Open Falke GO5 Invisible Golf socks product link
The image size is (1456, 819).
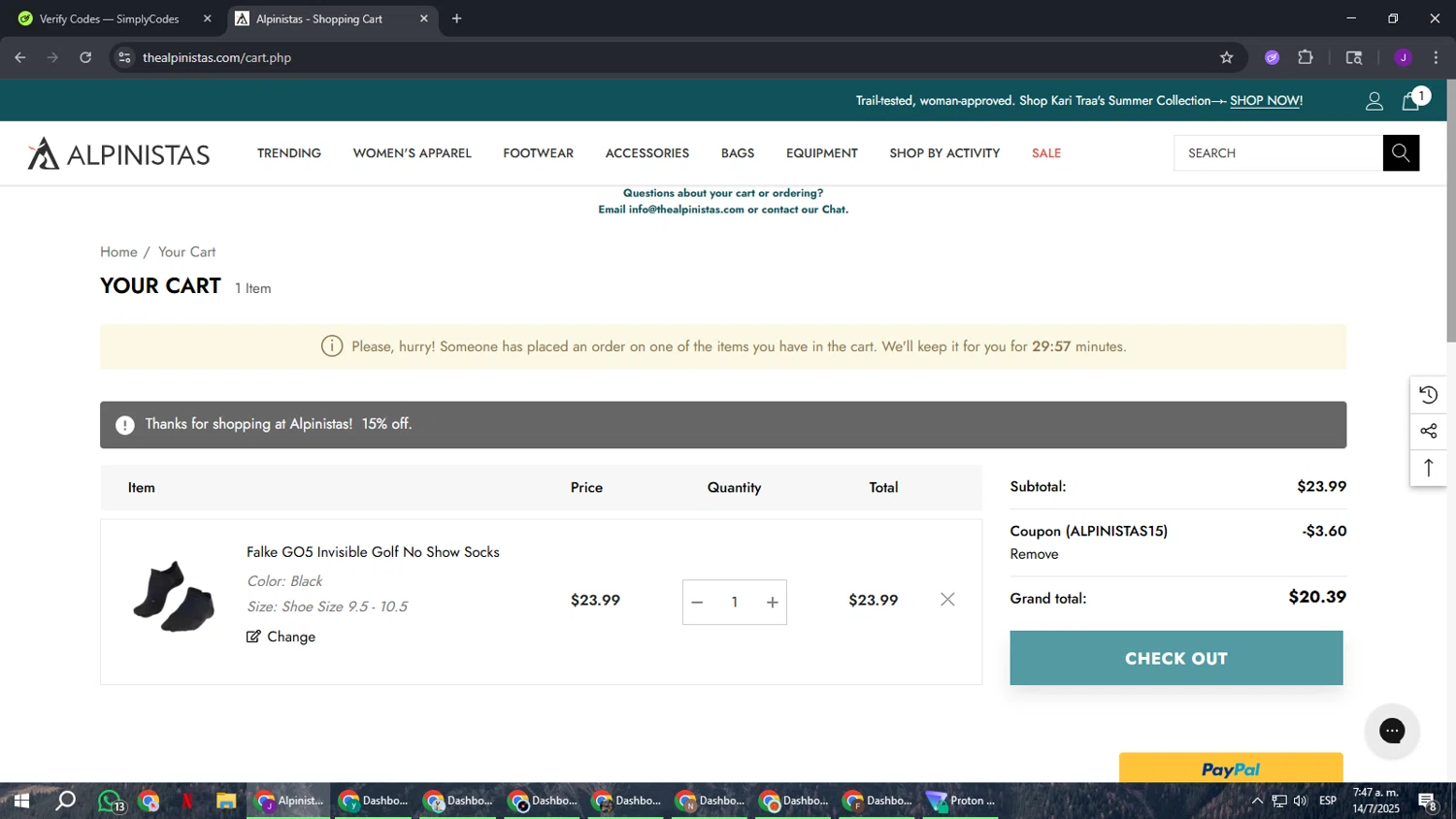pos(373,552)
